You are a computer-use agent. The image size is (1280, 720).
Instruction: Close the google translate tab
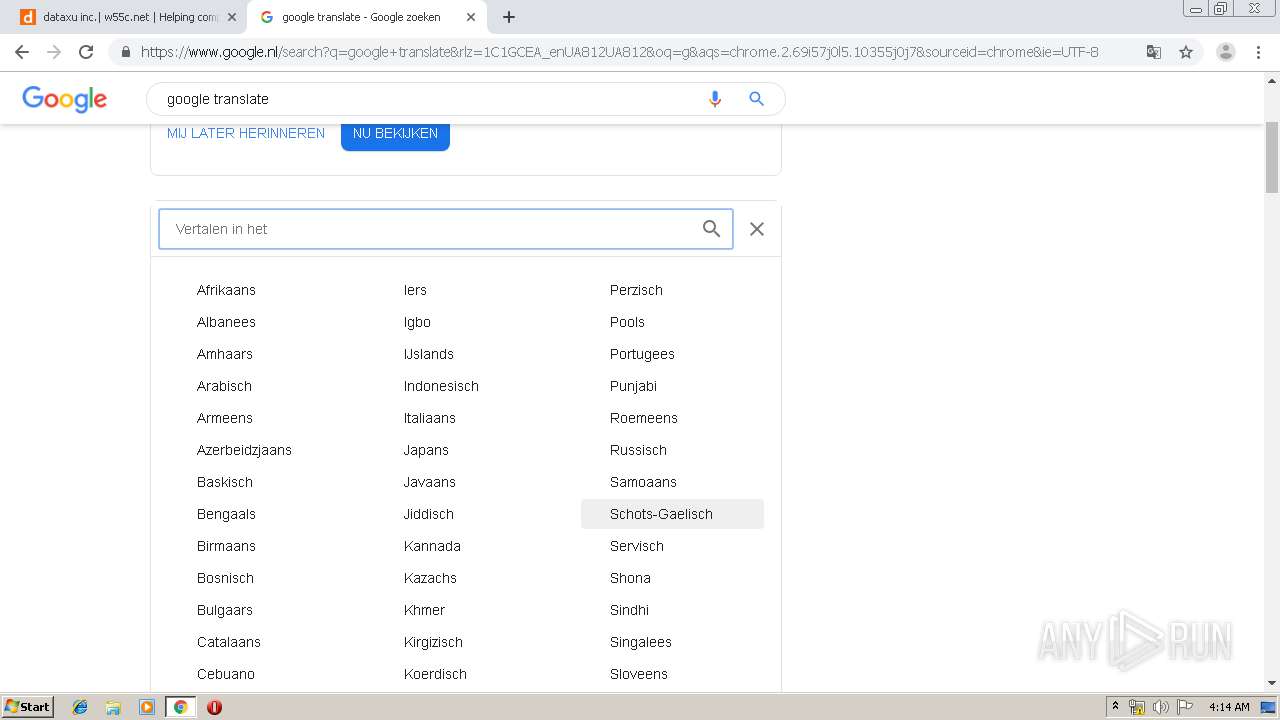470,17
